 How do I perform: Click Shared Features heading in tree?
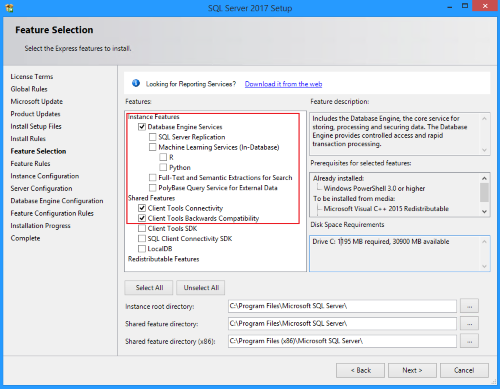click(x=152, y=198)
